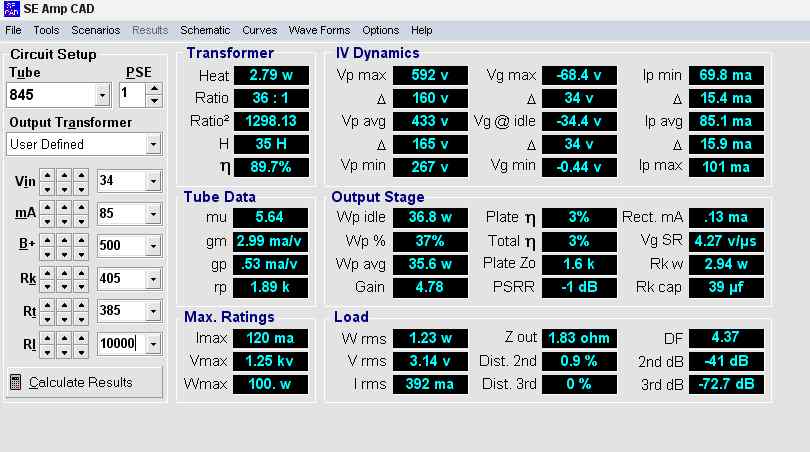Click the Transformer Heat value 2.79 w
810x452 pixels.
271,75
